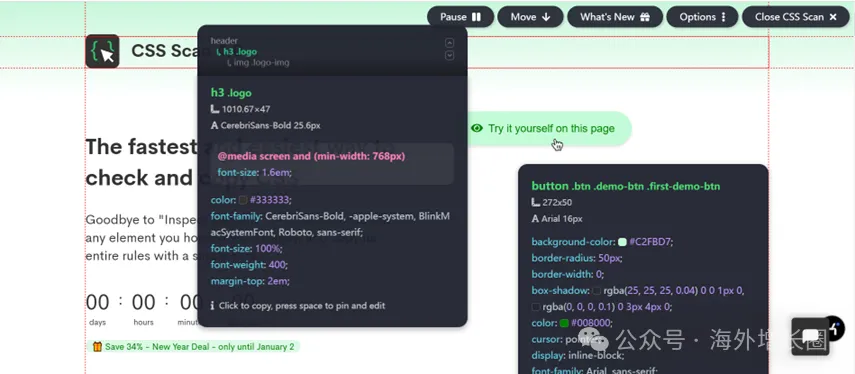The height and width of the screenshot is (374, 855).
Task: Click the #333333 color swatch
Action: pyautogui.click(x=243, y=200)
